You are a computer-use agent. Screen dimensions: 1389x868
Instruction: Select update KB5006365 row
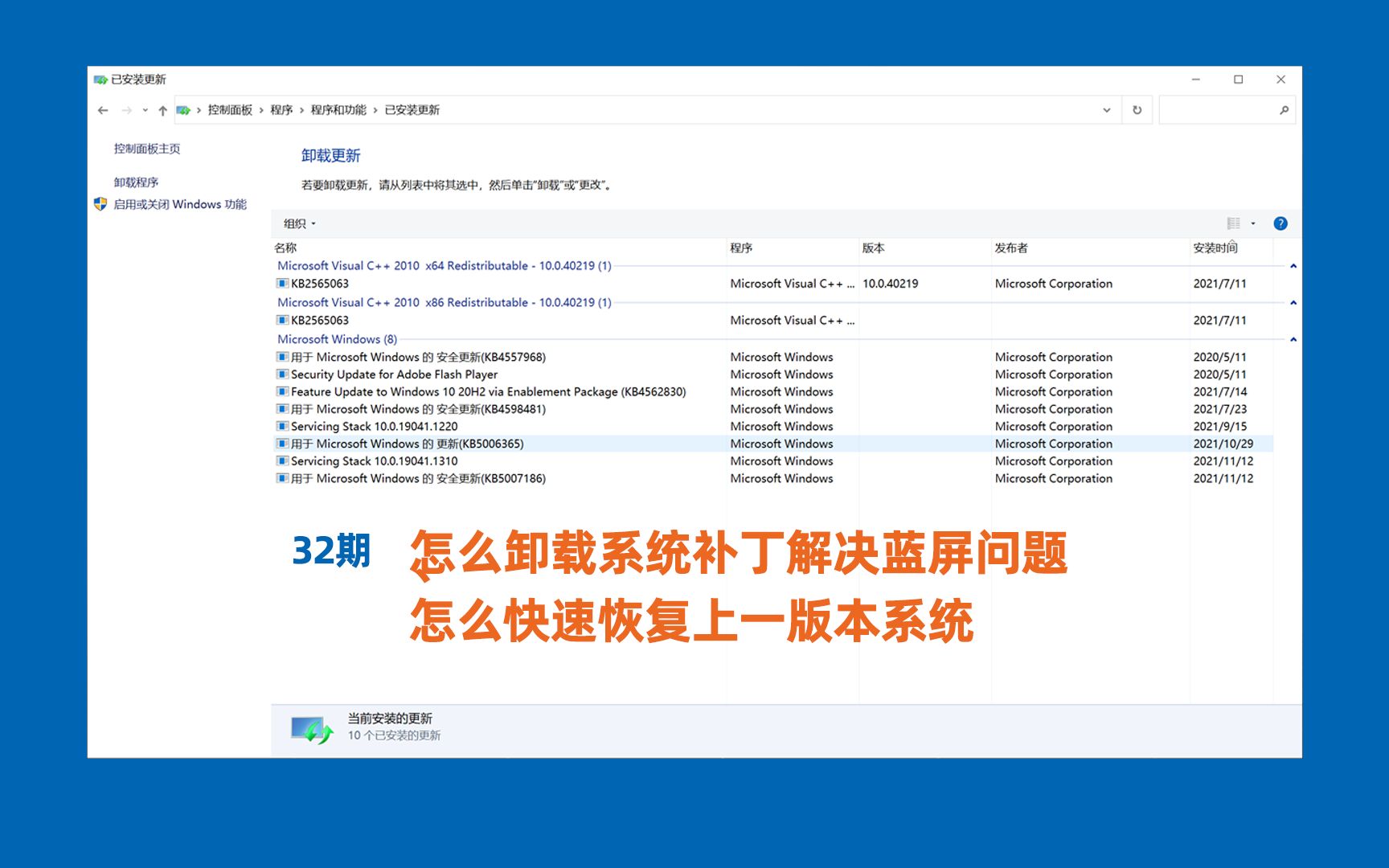click(x=773, y=444)
